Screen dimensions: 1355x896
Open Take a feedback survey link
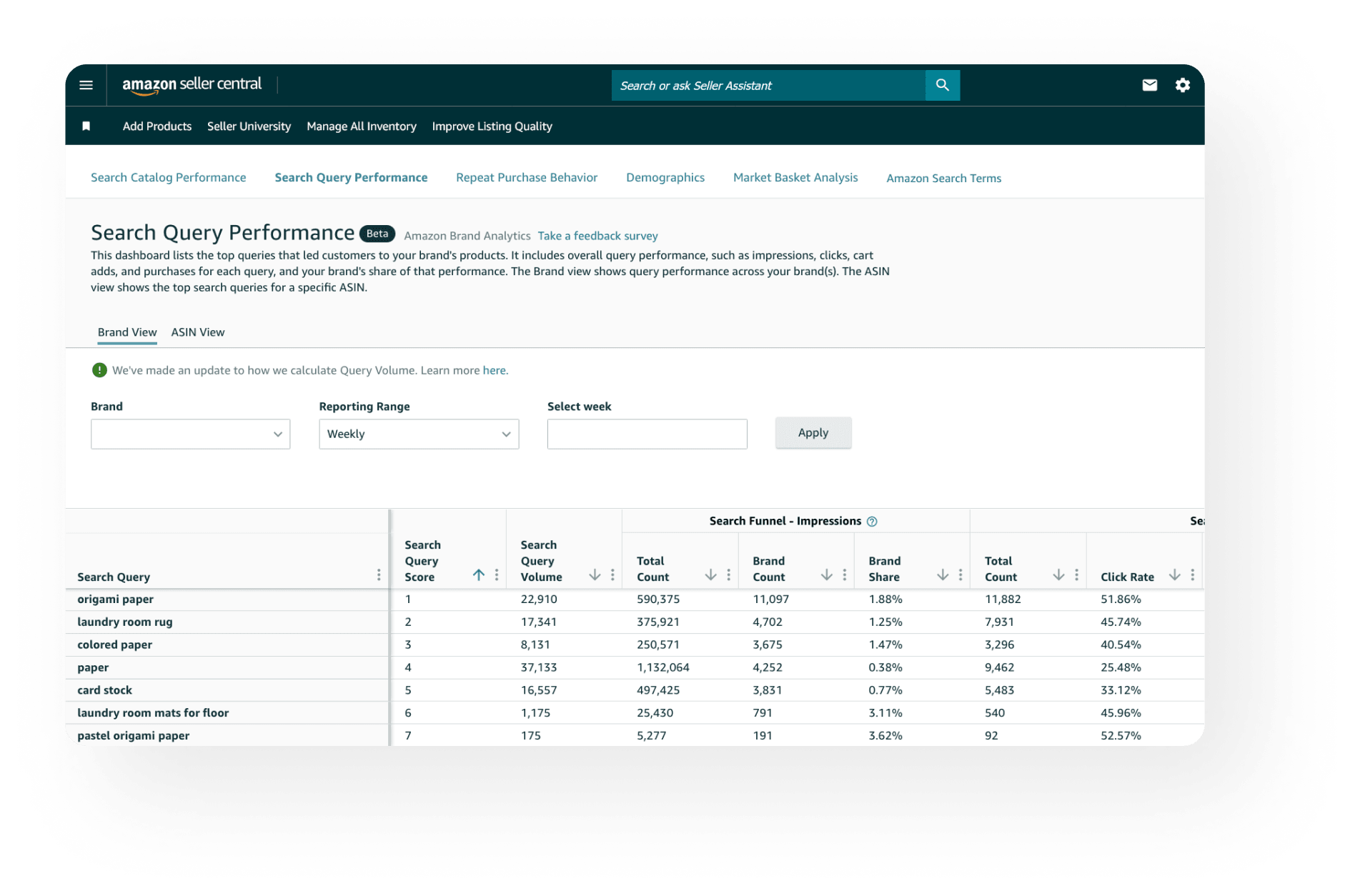597,236
